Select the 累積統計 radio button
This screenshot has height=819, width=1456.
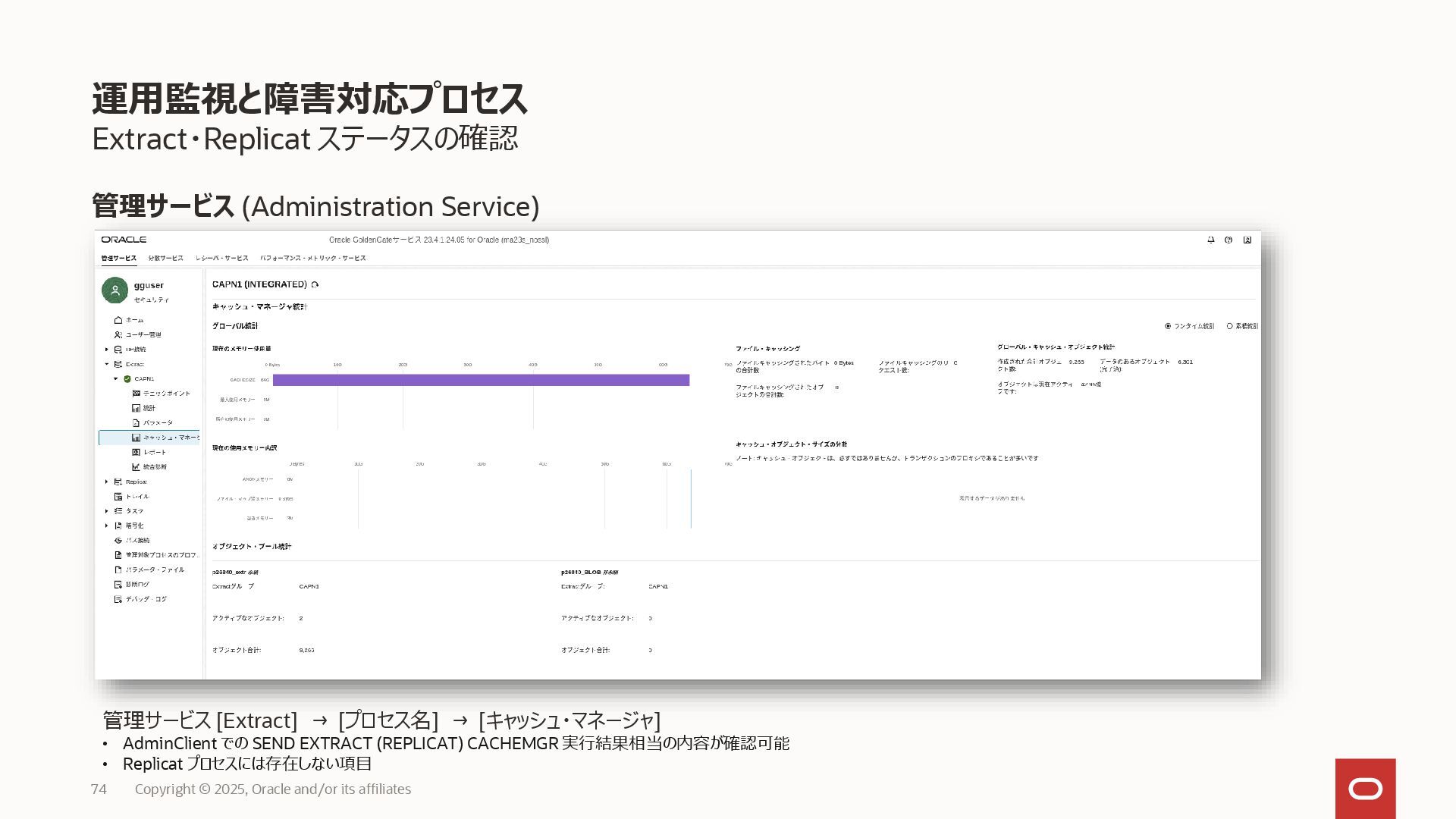coord(1229,326)
